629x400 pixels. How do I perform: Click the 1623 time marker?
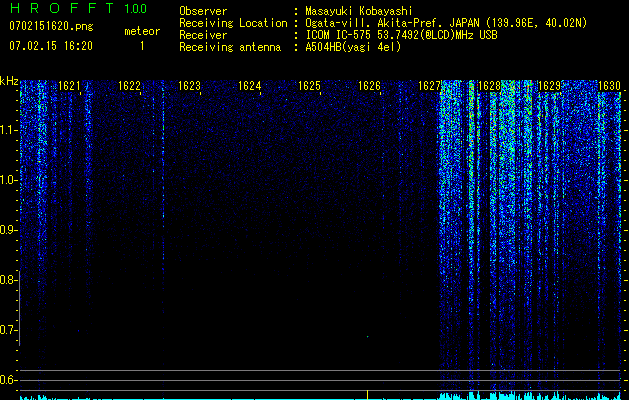coord(189,86)
